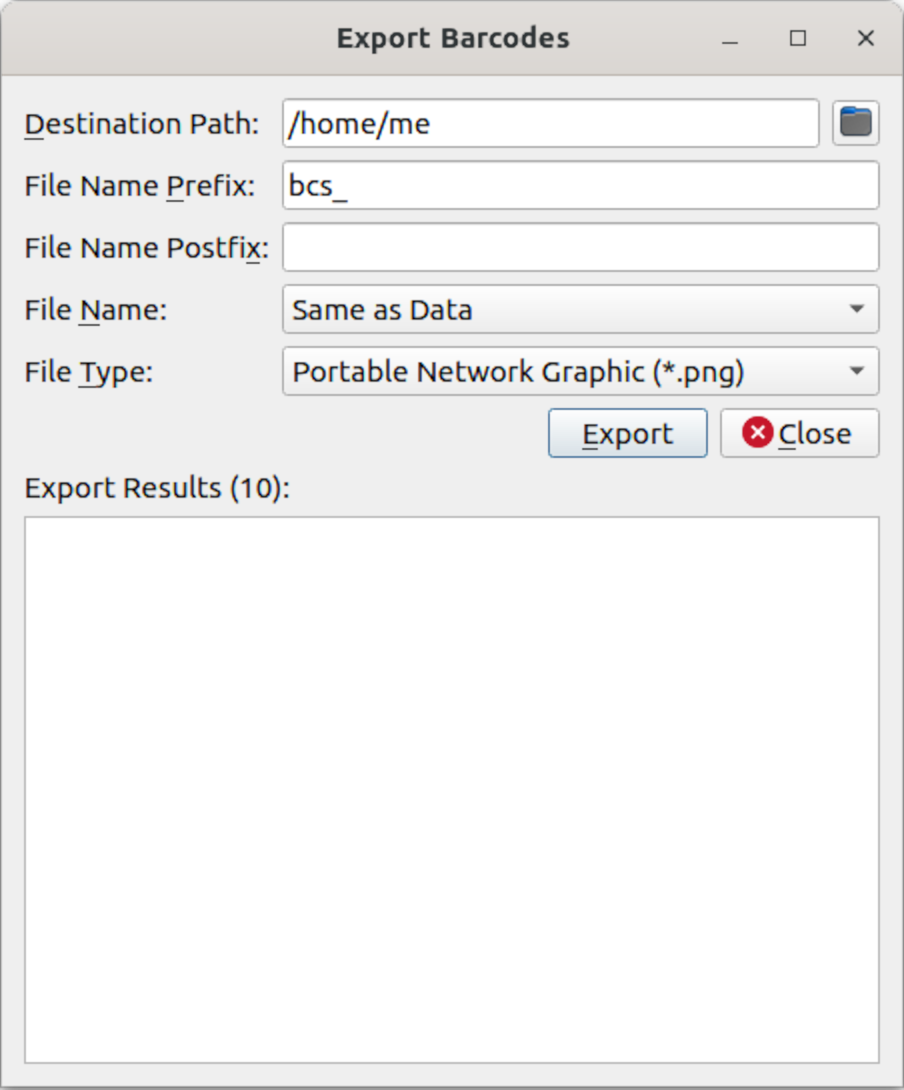Click the empty File Name Postfix field
This screenshot has width=904, height=1090.
tap(580, 247)
